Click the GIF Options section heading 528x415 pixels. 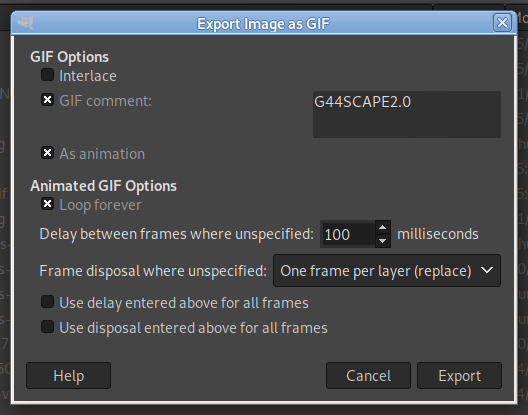pyautogui.click(x=69, y=57)
